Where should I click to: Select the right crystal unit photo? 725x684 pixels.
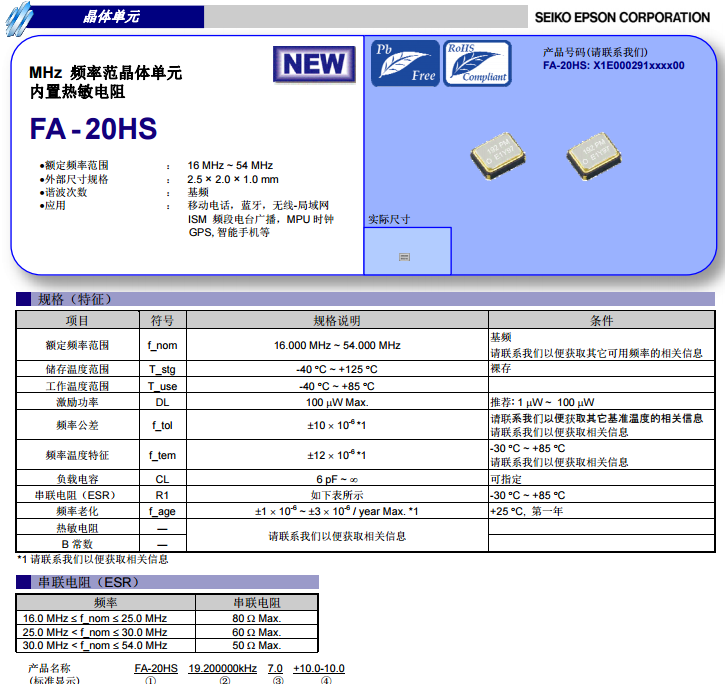pyautogui.click(x=594, y=153)
